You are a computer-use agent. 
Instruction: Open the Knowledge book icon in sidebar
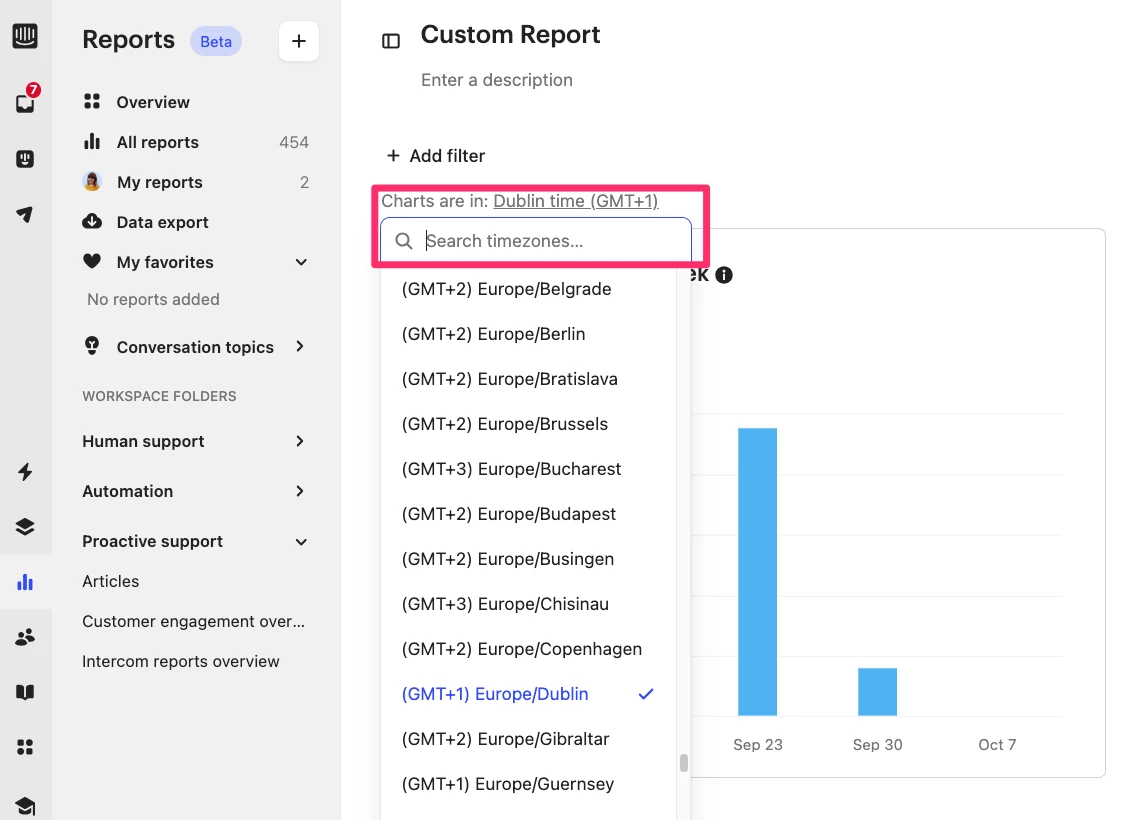click(25, 692)
